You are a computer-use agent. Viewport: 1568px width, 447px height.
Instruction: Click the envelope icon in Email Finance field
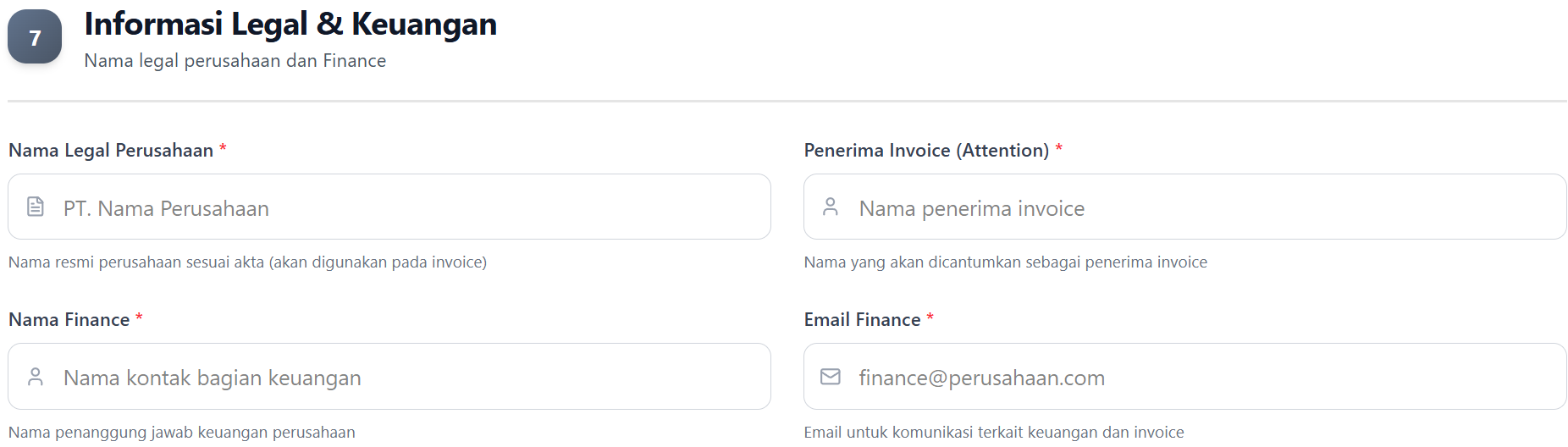(831, 377)
